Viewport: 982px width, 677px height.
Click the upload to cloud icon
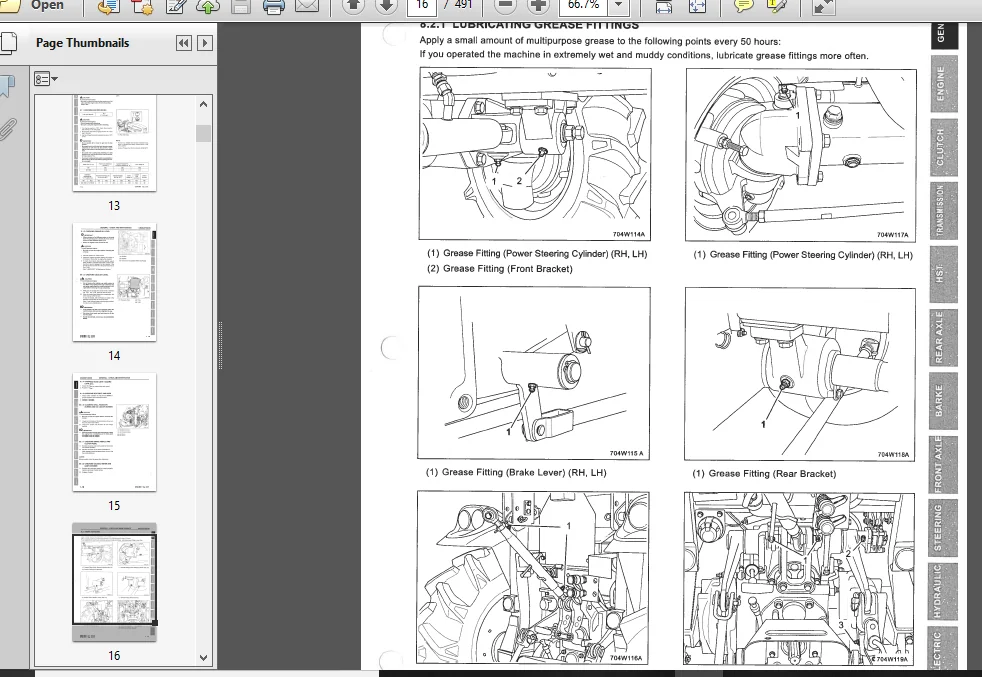click(208, 6)
